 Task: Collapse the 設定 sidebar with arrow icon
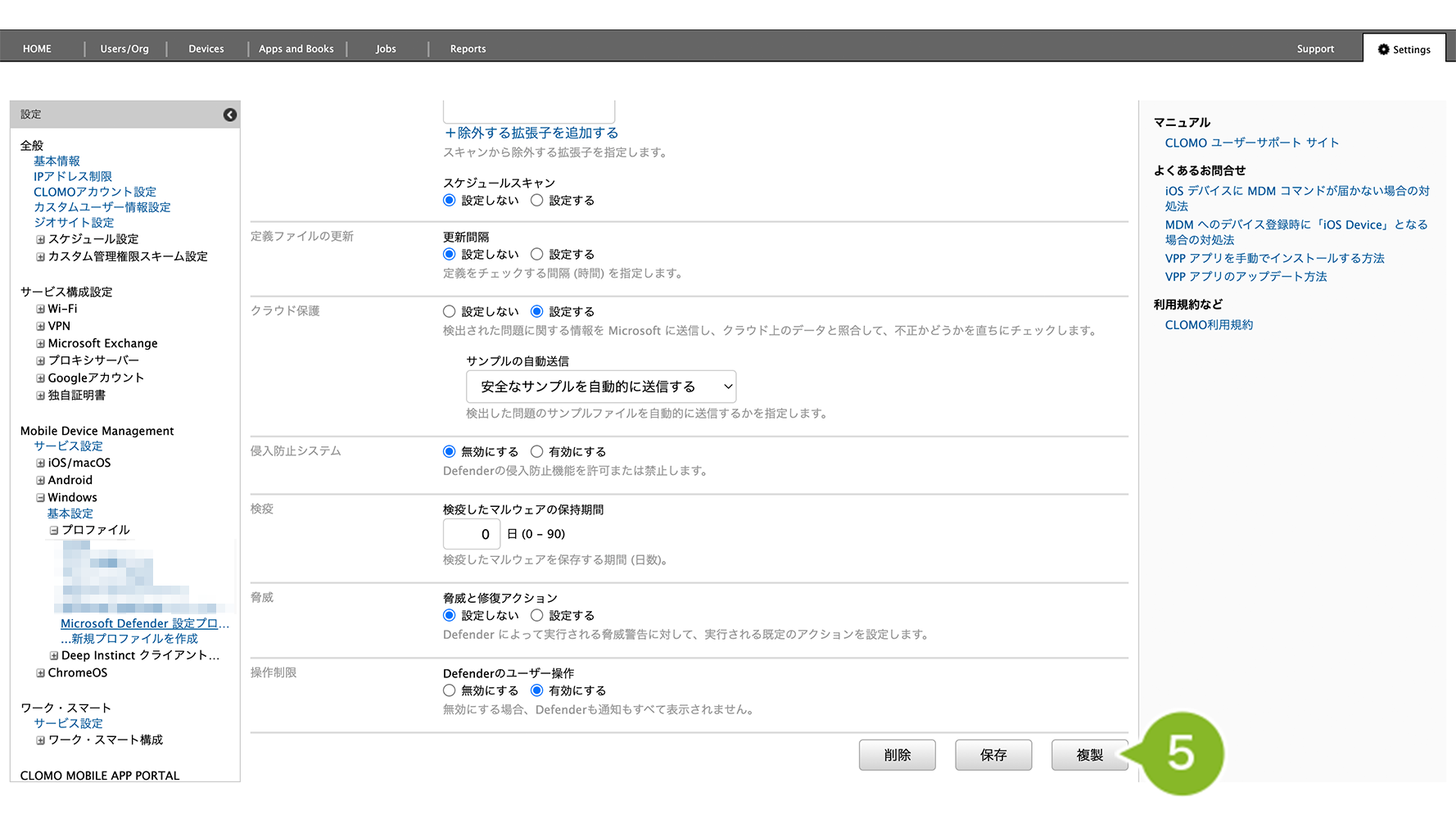[230, 115]
